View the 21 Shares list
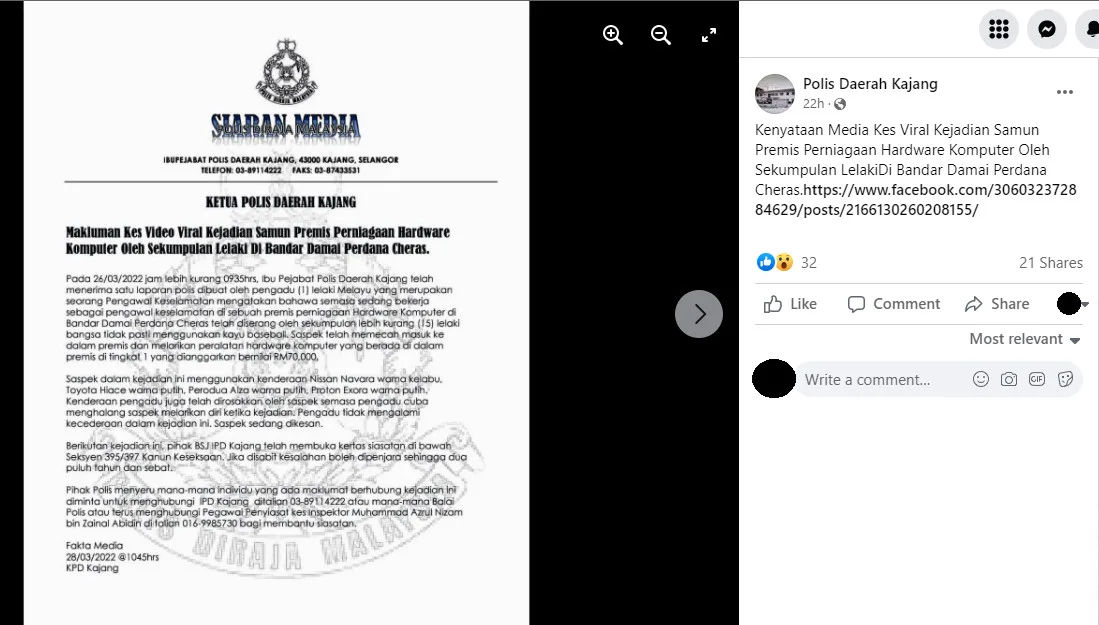 coord(1051,263)
